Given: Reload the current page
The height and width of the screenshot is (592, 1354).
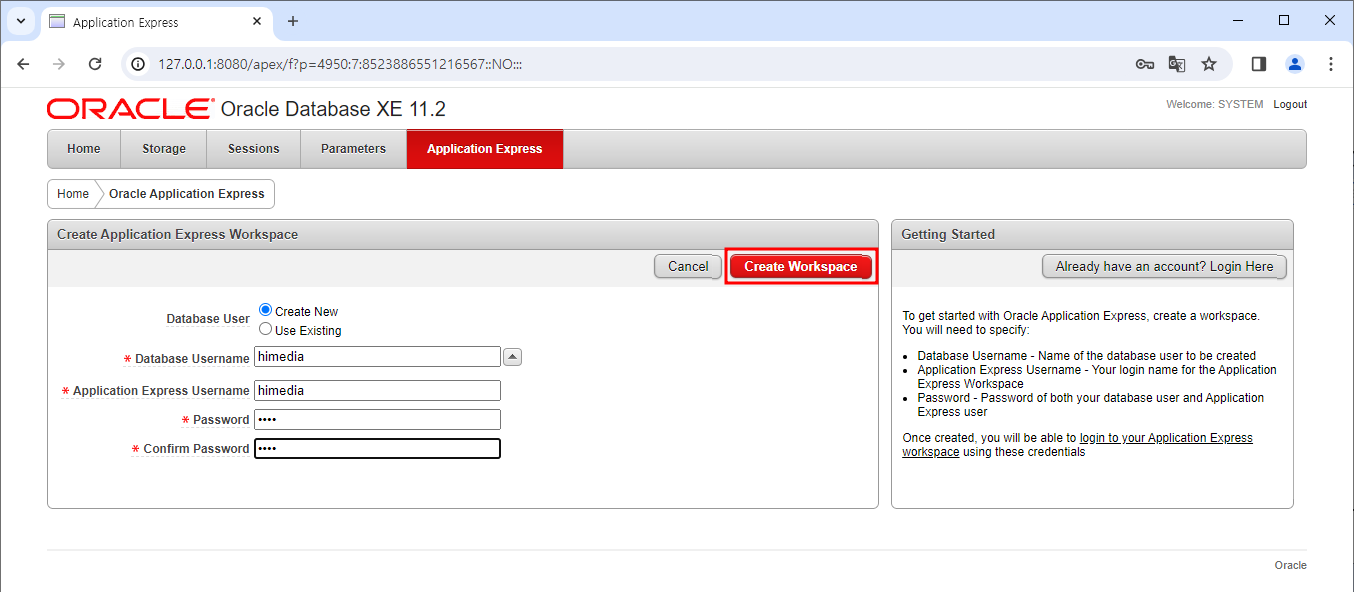Looking at the screenshot, I should (95, 64).
